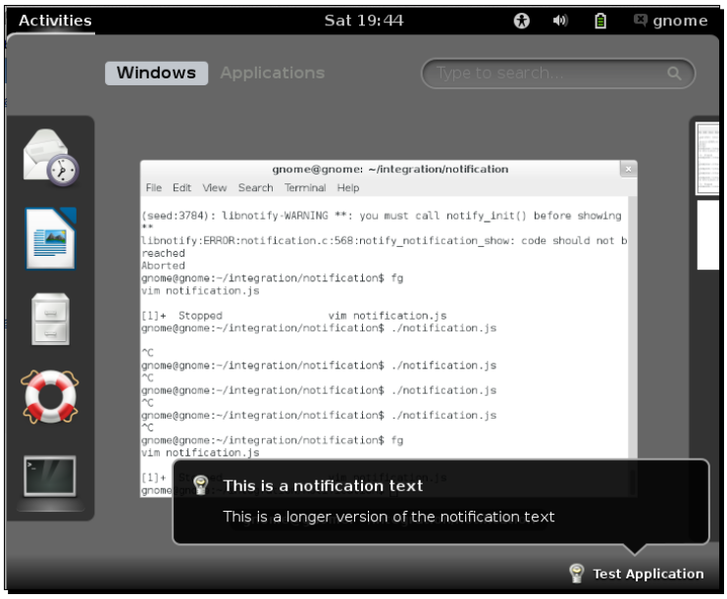
Task: Click the volume speaker icon
Action: (561, 20)
